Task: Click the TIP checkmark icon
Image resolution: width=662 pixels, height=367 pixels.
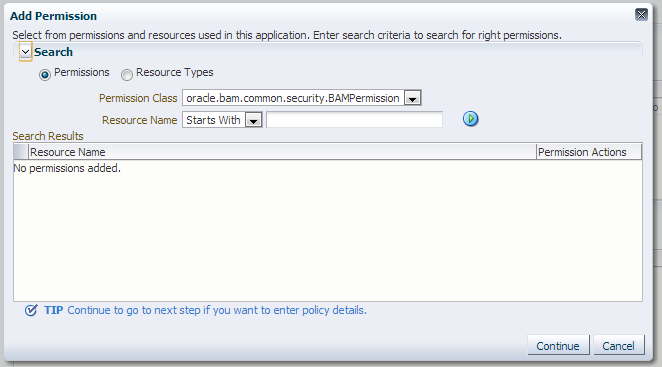Action: pos(31,310)
